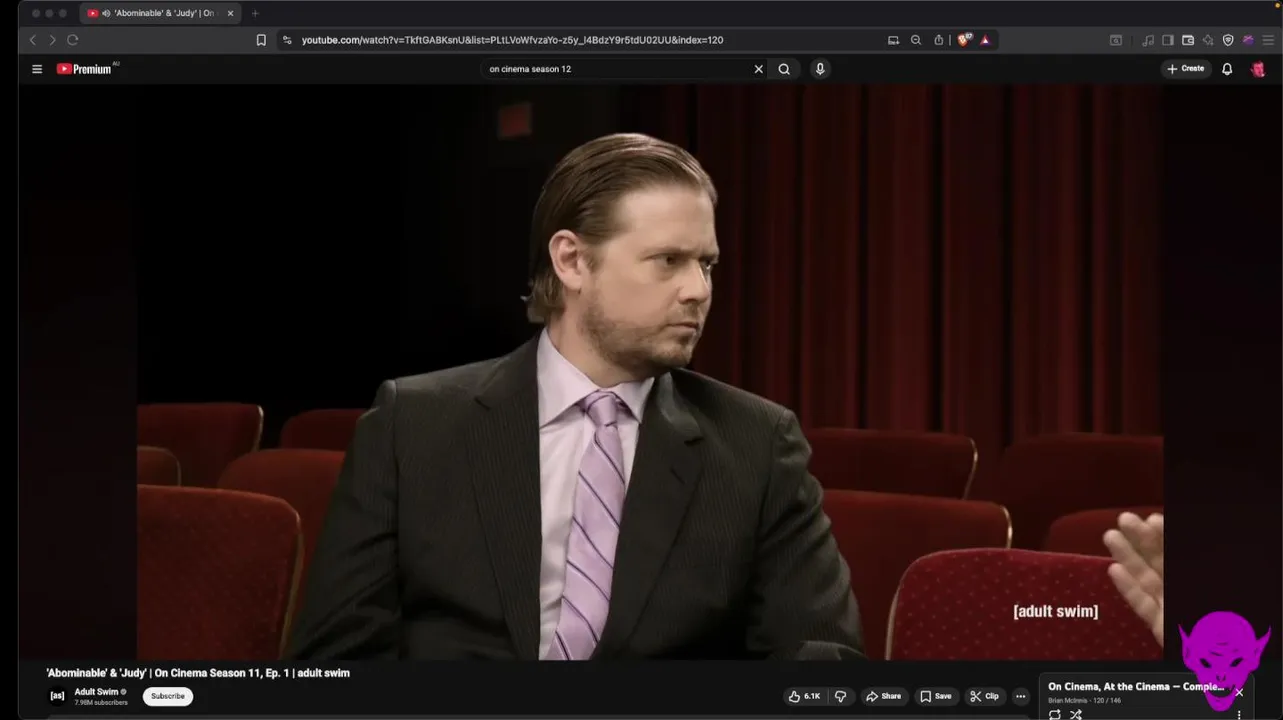
Task: Click the picture-in-picture toolbar icon
Action: (x=1115, y=40)
